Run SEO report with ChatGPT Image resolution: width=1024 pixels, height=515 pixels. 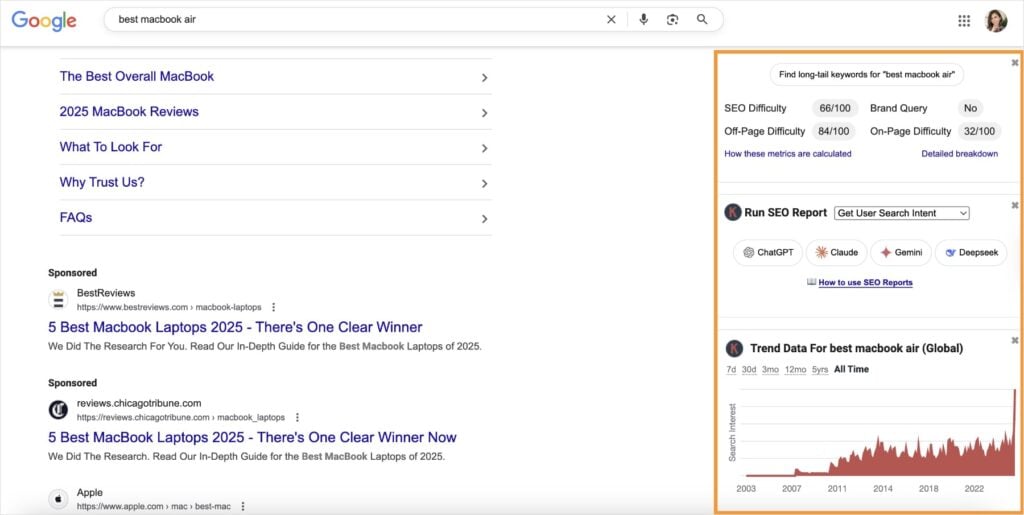tap(768, 253)
